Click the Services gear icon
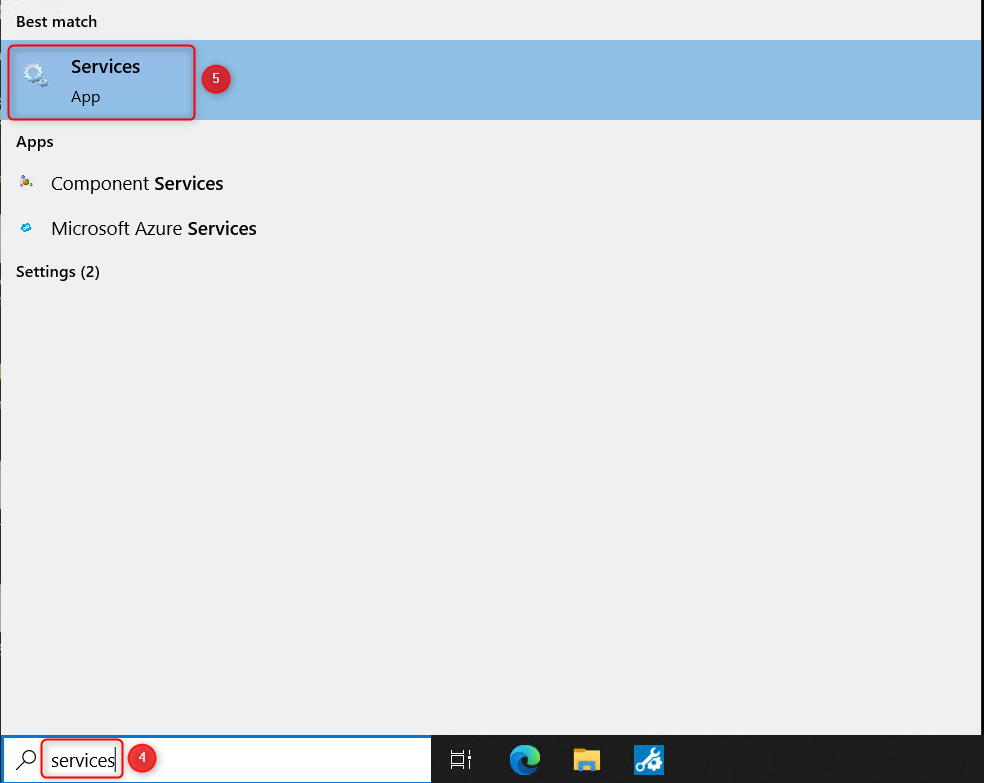 coord(36,75)
